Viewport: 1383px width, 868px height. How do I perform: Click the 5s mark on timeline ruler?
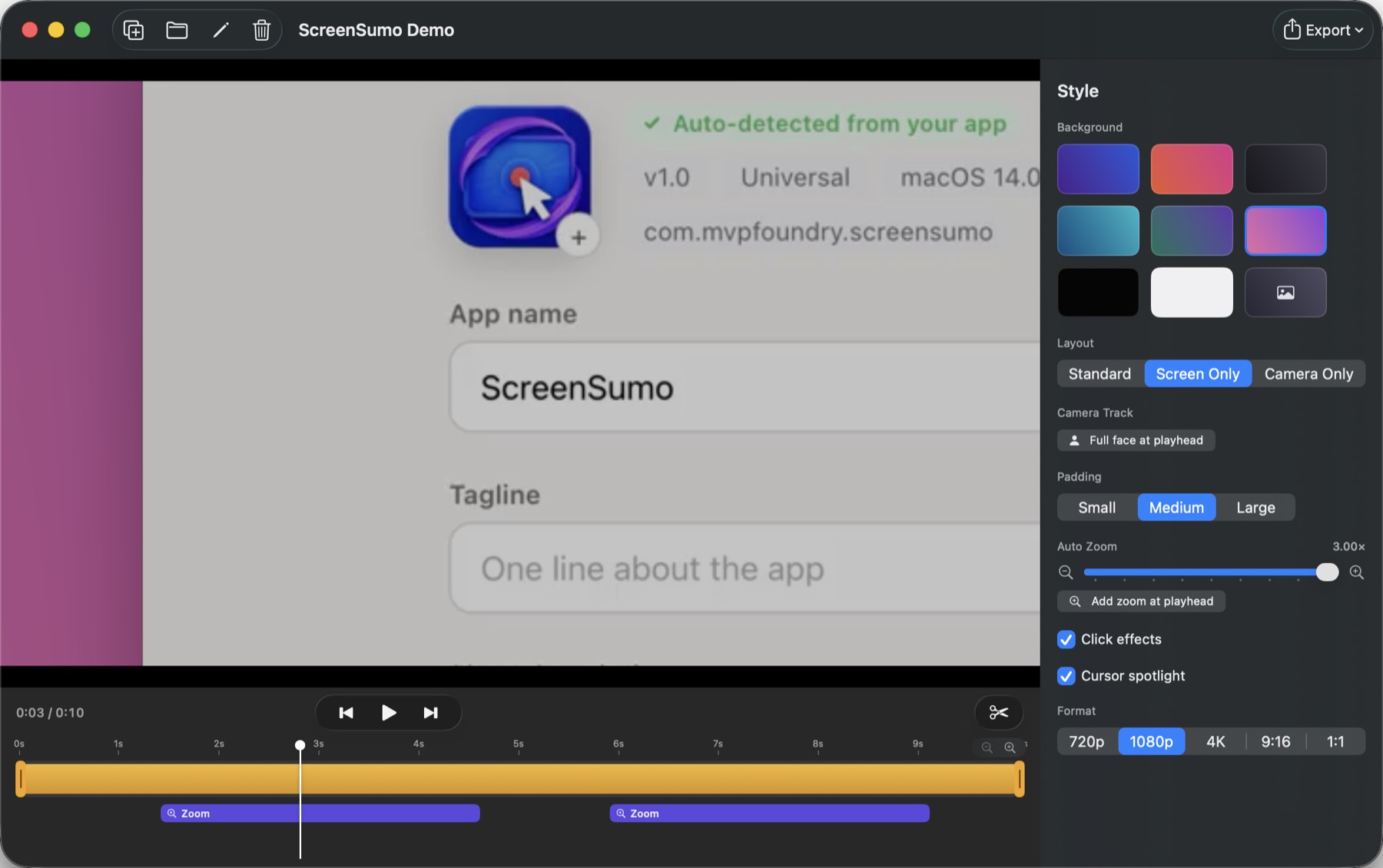tap(519, 744)
